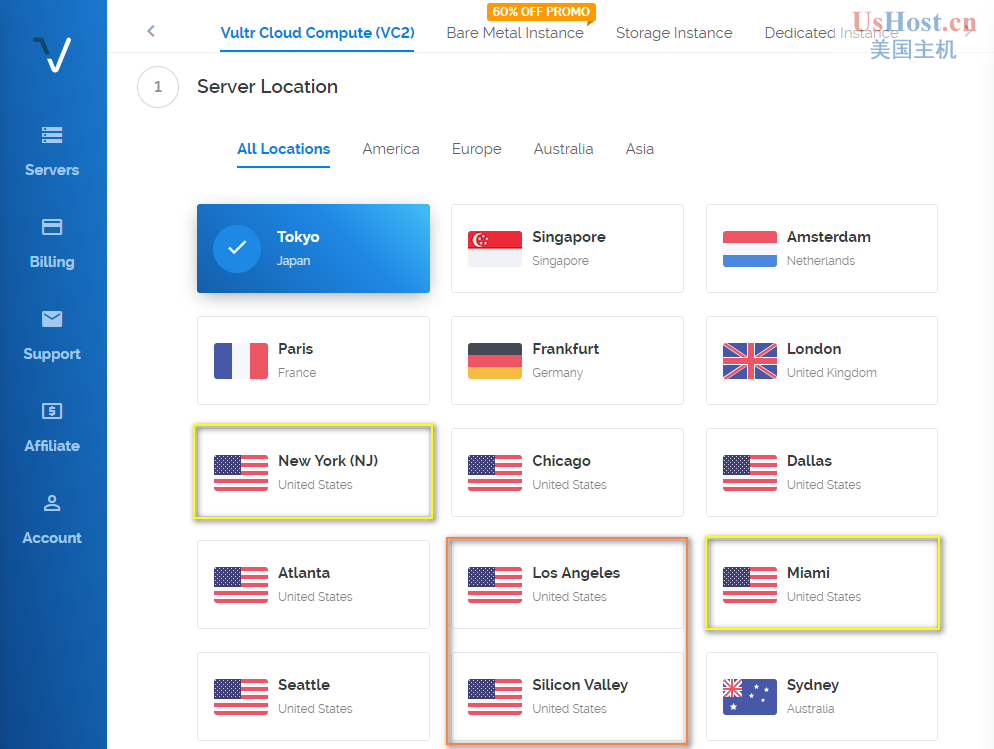This screenshot has width=994, height=749.
Task: Select the Chicago location card
Action: pyautogui.click(x=567, y=473)
